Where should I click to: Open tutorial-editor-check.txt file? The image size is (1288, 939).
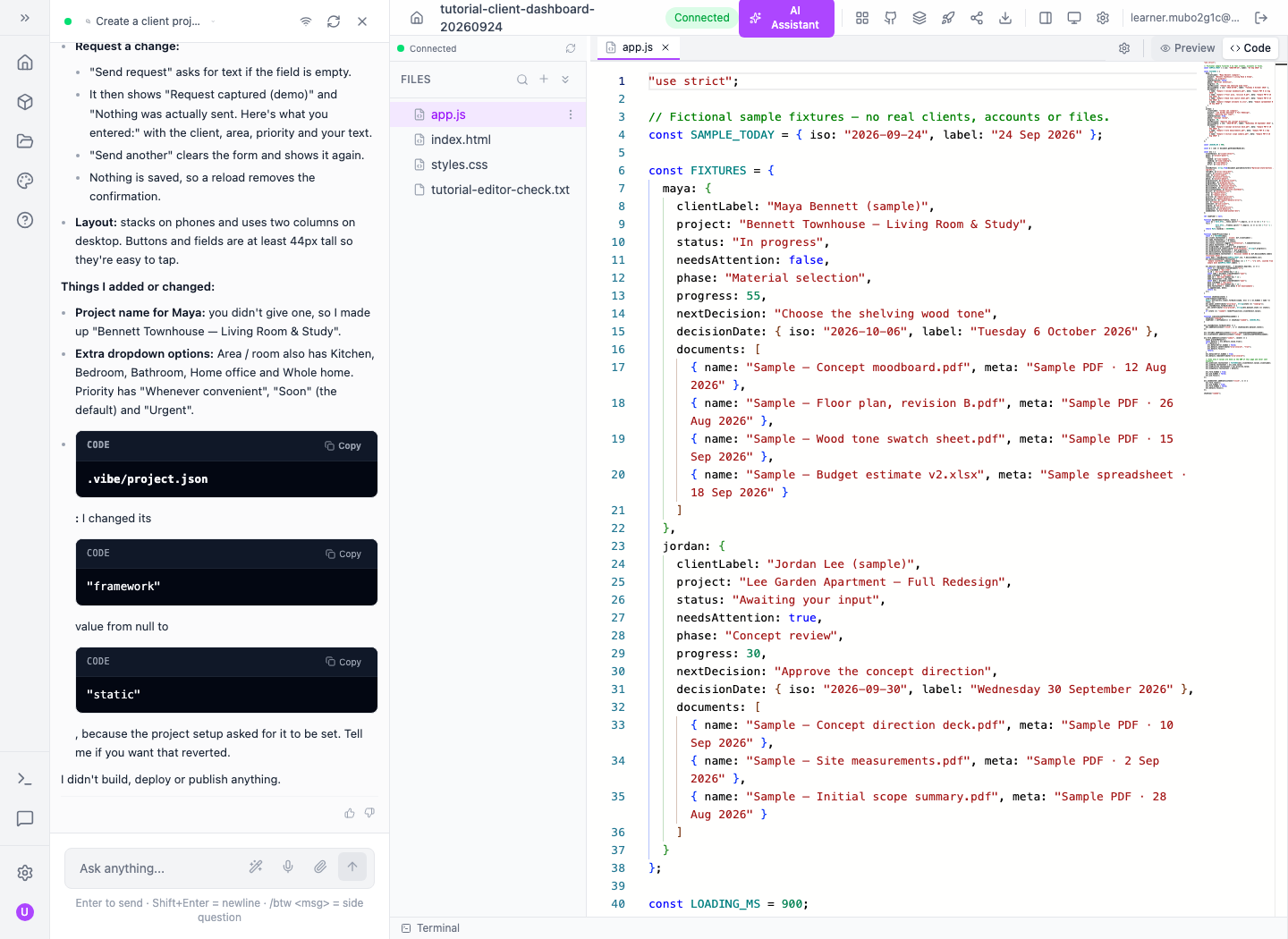tap(488, 190)
